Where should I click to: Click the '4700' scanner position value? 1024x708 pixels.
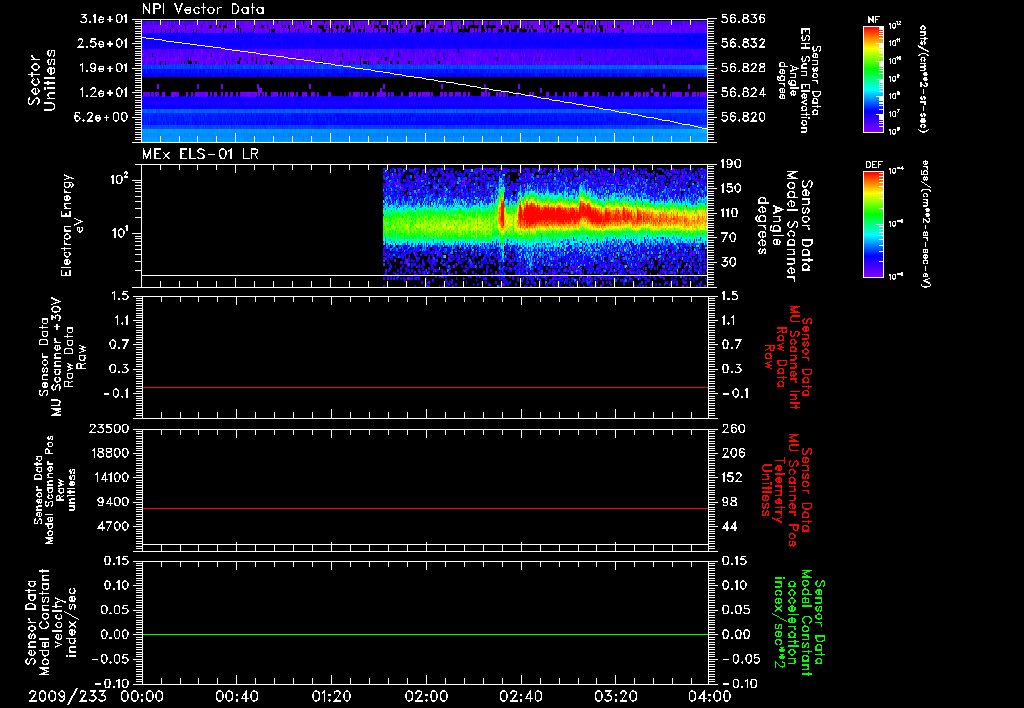[113, 526]
